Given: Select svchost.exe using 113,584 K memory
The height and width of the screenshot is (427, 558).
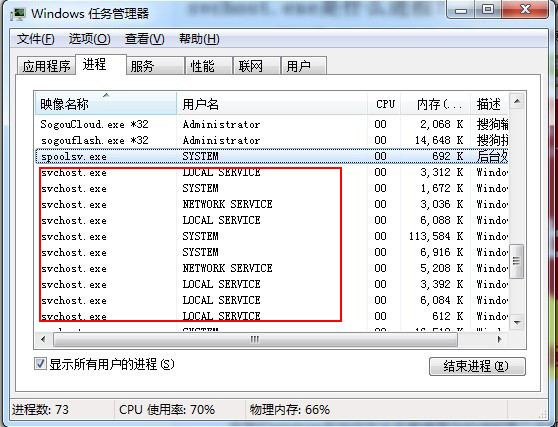Looking at the screenshot, I should [x=272, y=236].
